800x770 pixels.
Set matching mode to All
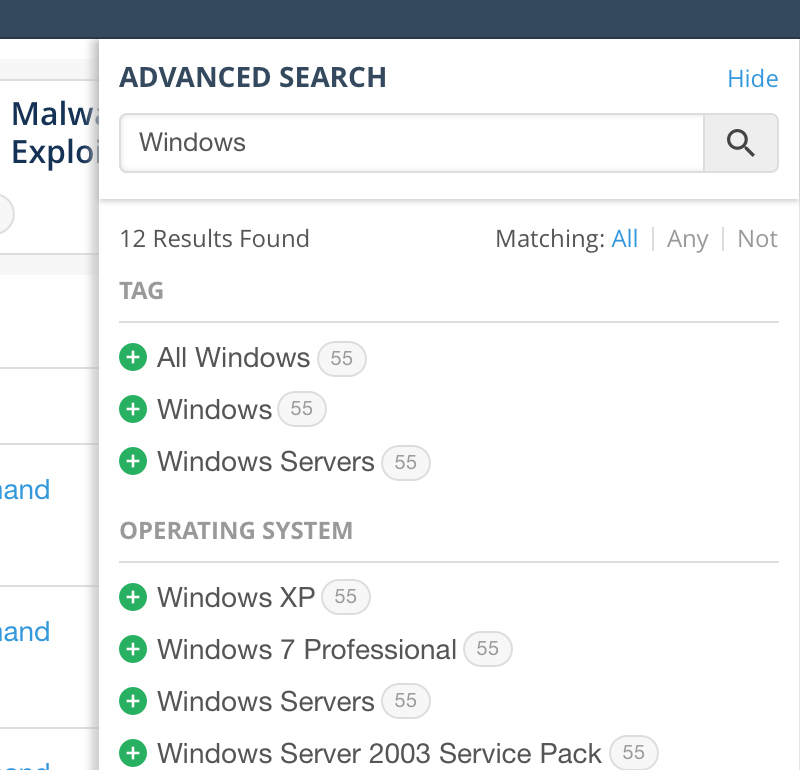coord(624,239)
